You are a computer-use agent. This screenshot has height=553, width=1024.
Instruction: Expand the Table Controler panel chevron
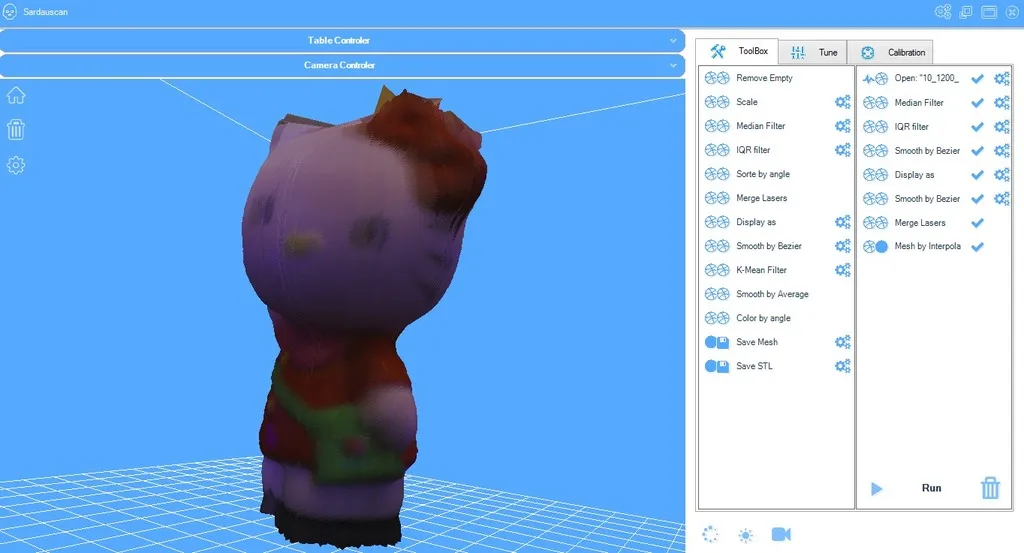tap(673, 41)
